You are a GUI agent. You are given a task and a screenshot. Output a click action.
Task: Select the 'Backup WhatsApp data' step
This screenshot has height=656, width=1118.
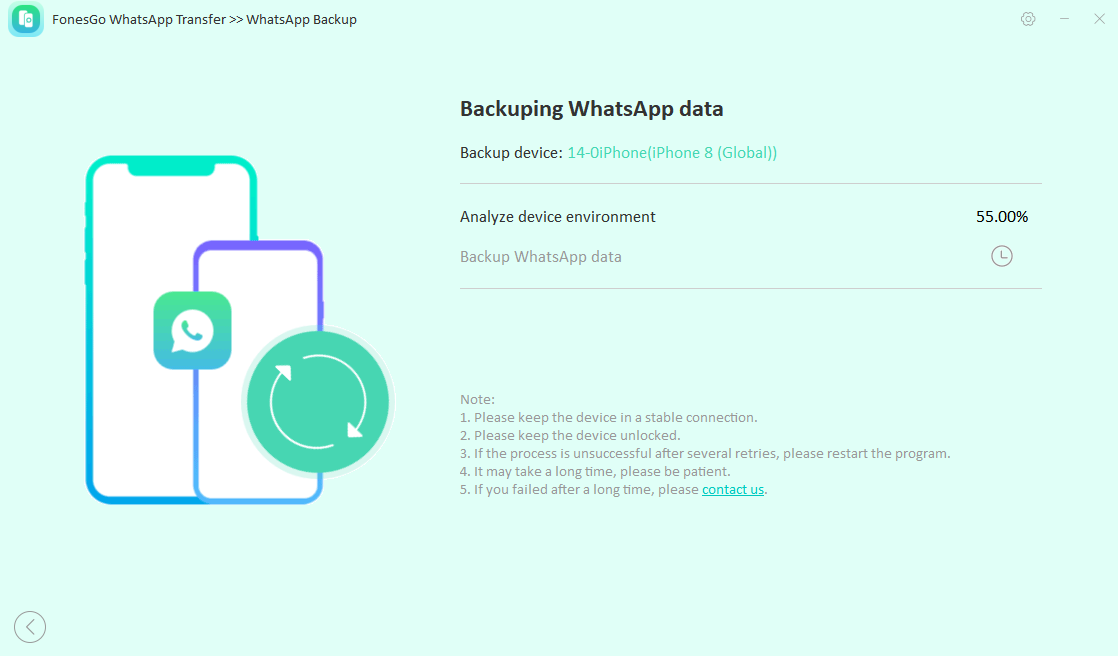(x=540, y=257)
